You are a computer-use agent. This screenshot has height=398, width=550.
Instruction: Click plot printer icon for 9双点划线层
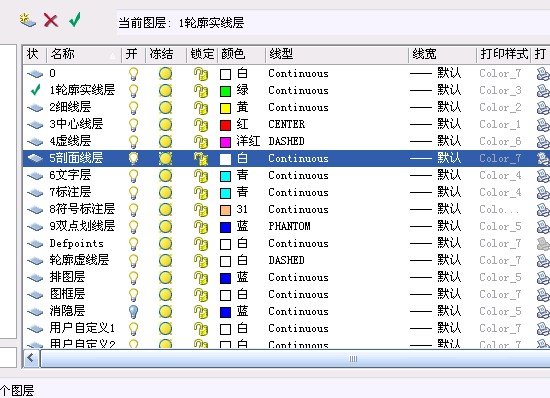coord(543,227)
